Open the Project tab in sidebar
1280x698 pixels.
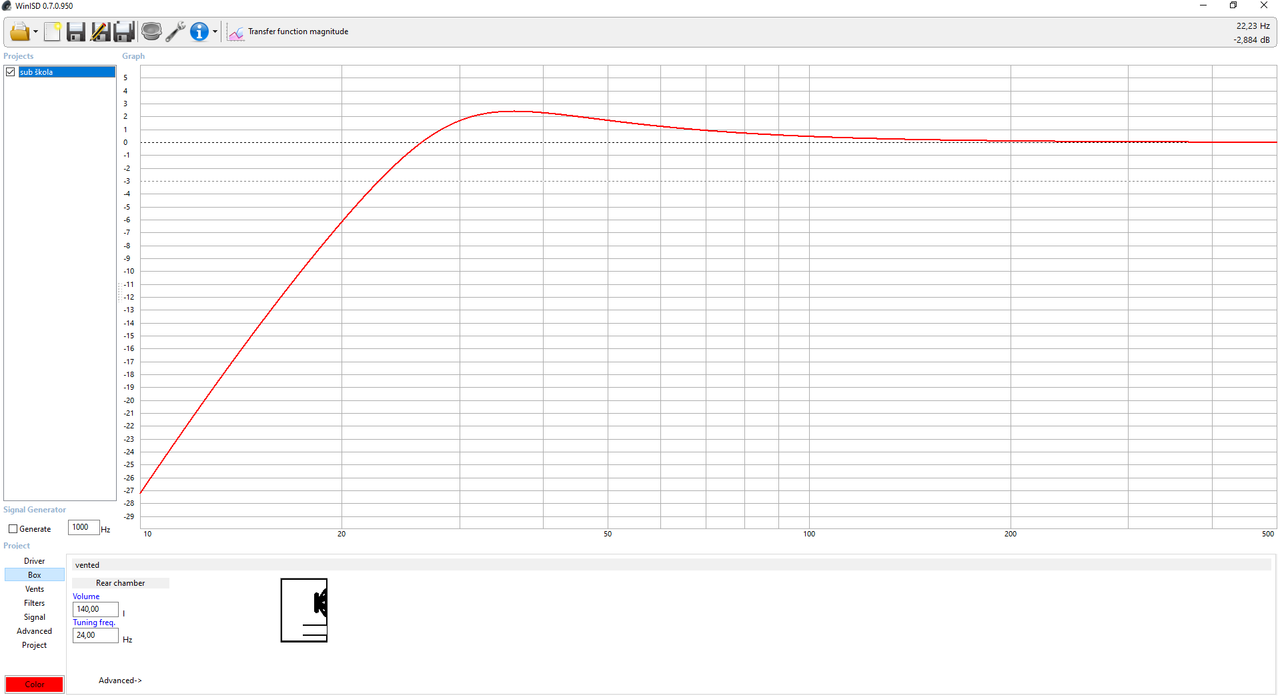point(34,645)
